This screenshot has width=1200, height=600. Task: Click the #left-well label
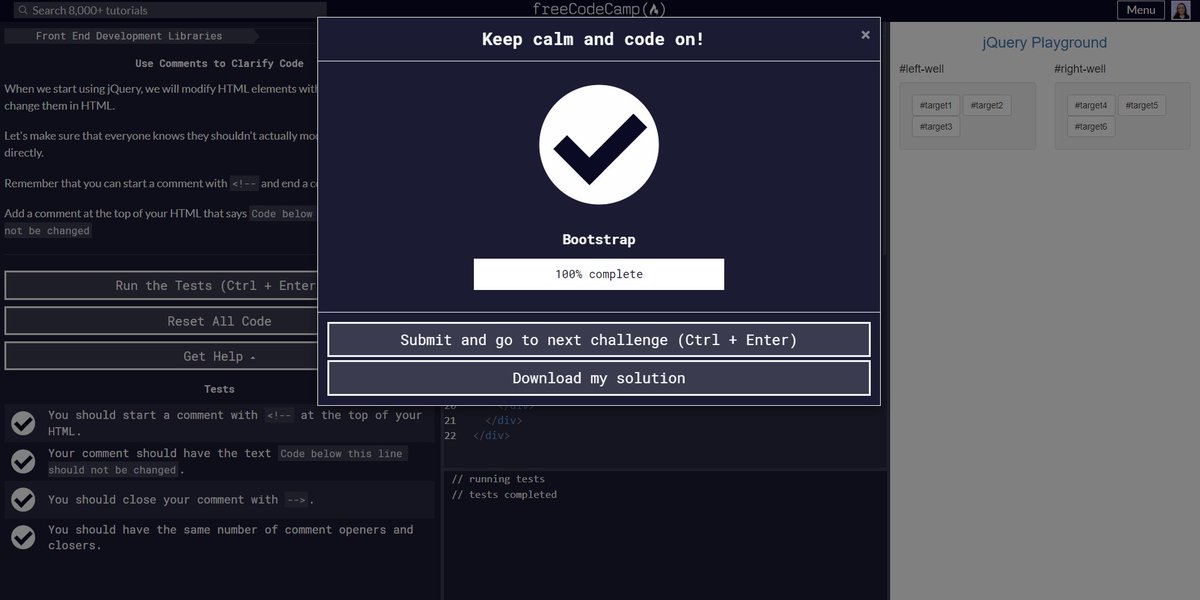tap(921, 69)
